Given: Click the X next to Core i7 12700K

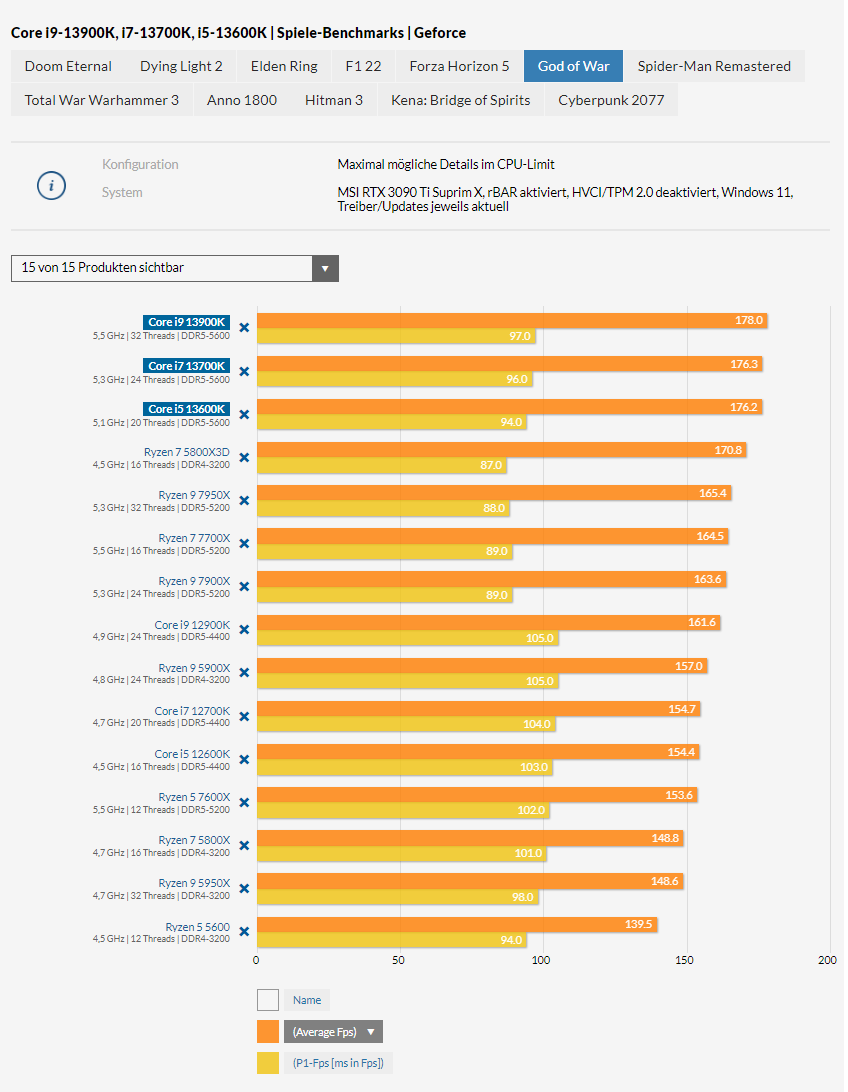Looking at the screenshot, I should (244, 716).
